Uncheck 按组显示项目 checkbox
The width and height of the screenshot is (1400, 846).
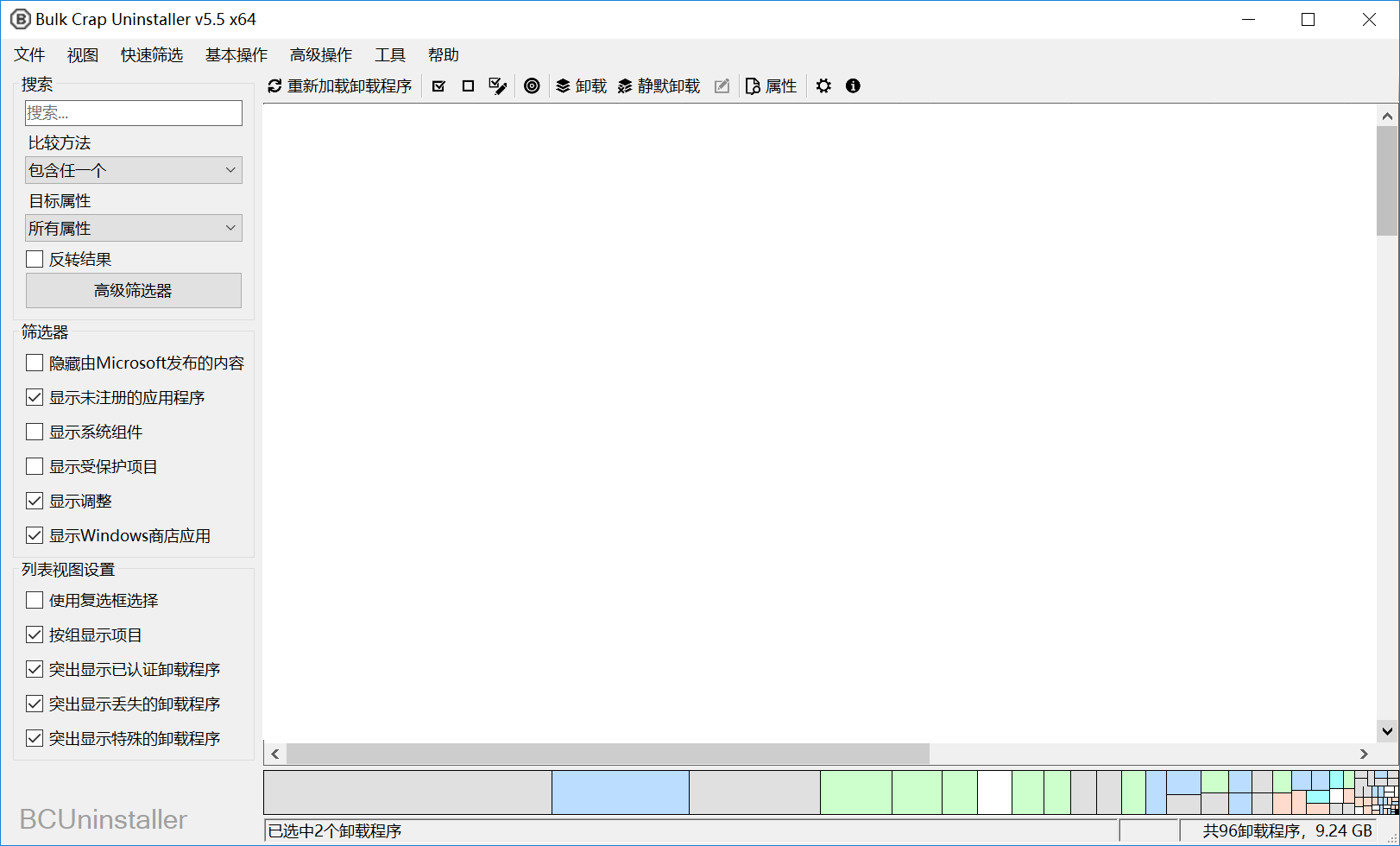35,634
